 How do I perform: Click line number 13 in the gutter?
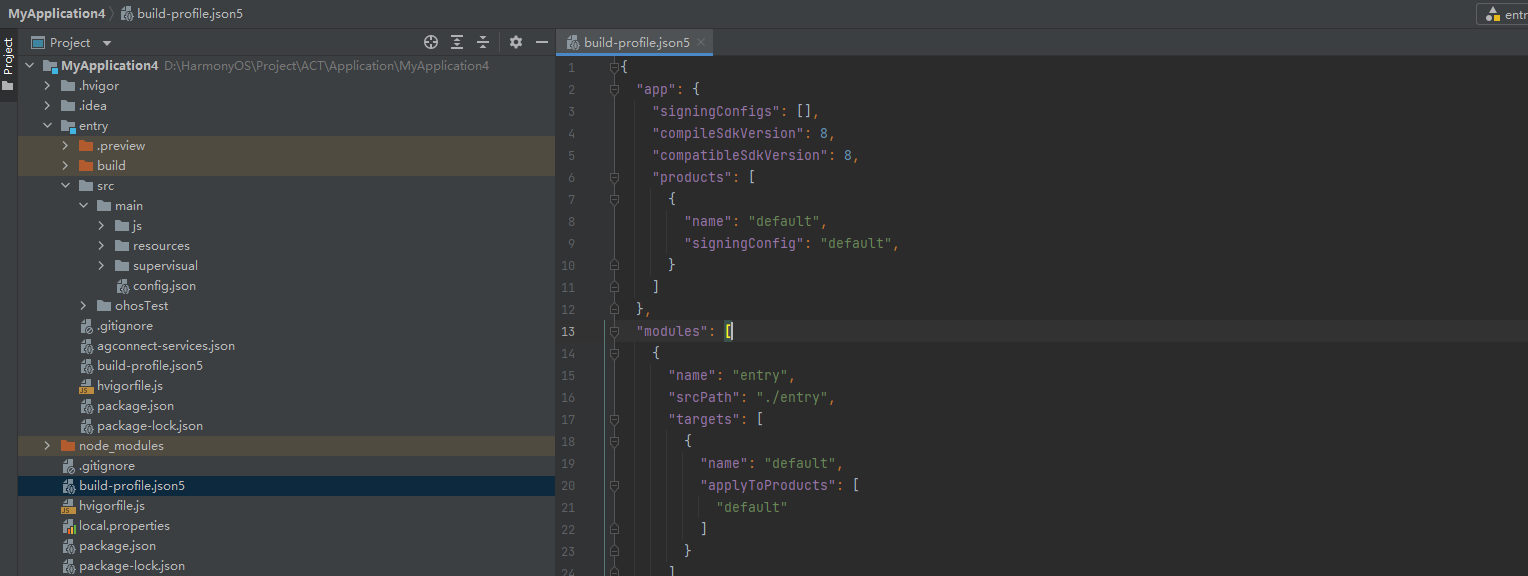pos(568,331)
